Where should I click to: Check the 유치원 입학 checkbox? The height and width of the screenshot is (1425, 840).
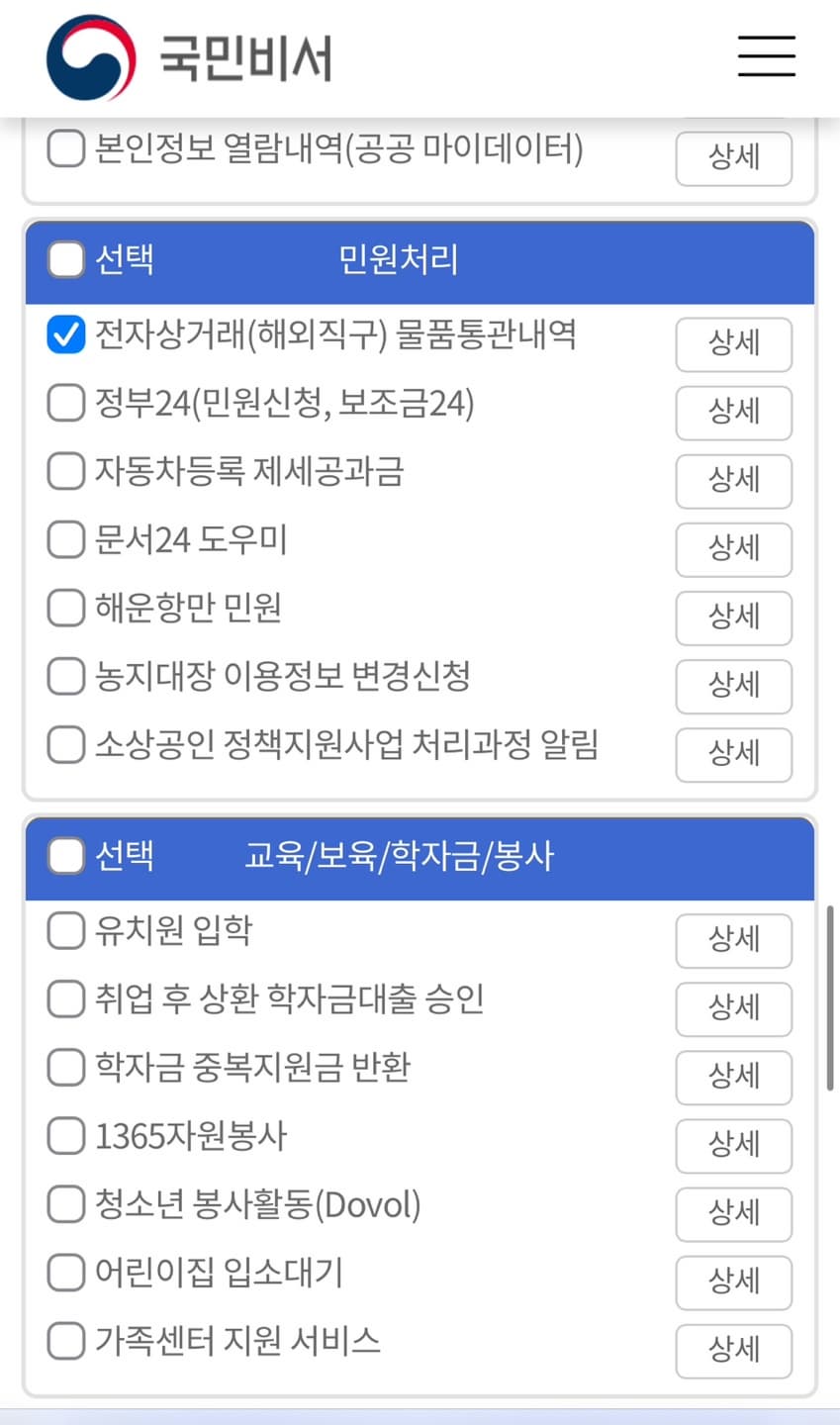pyautogui.click(x=65, y=930)
